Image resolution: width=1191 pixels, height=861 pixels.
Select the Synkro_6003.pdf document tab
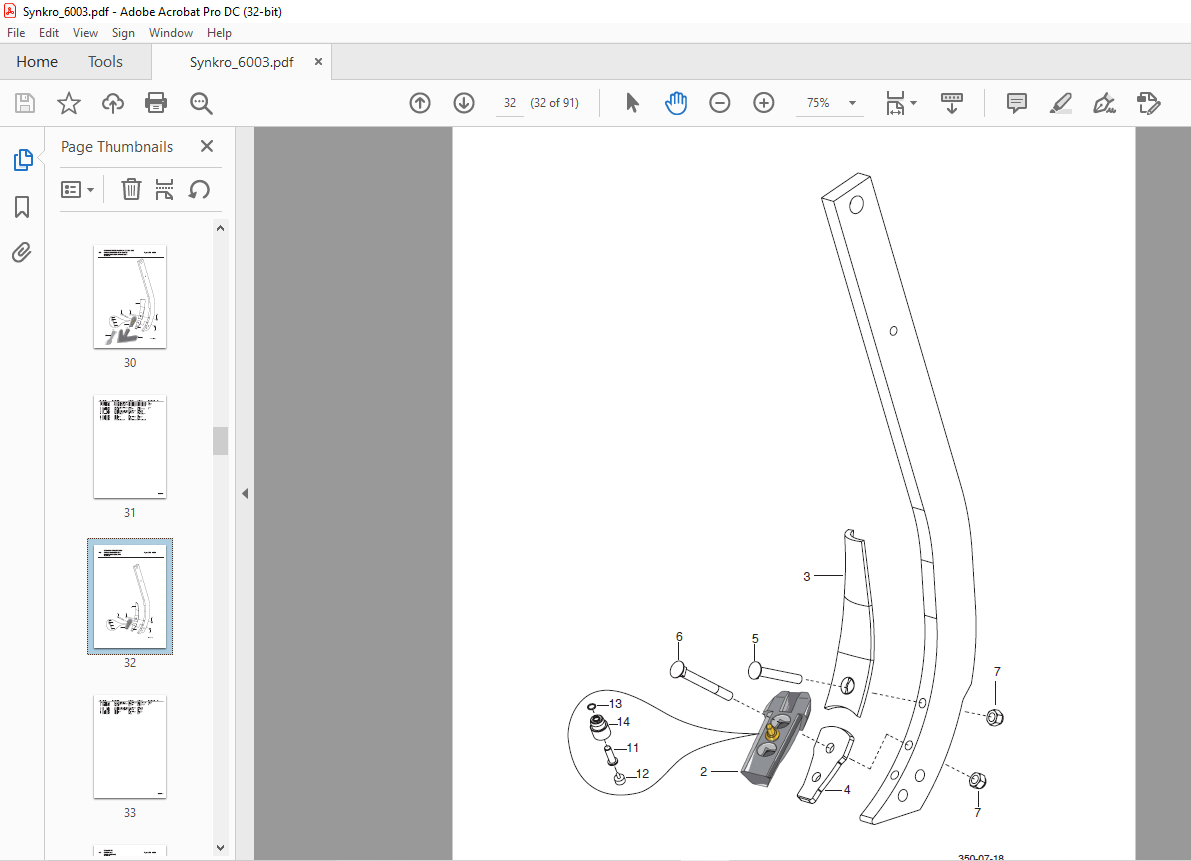[x=242, y=62]
